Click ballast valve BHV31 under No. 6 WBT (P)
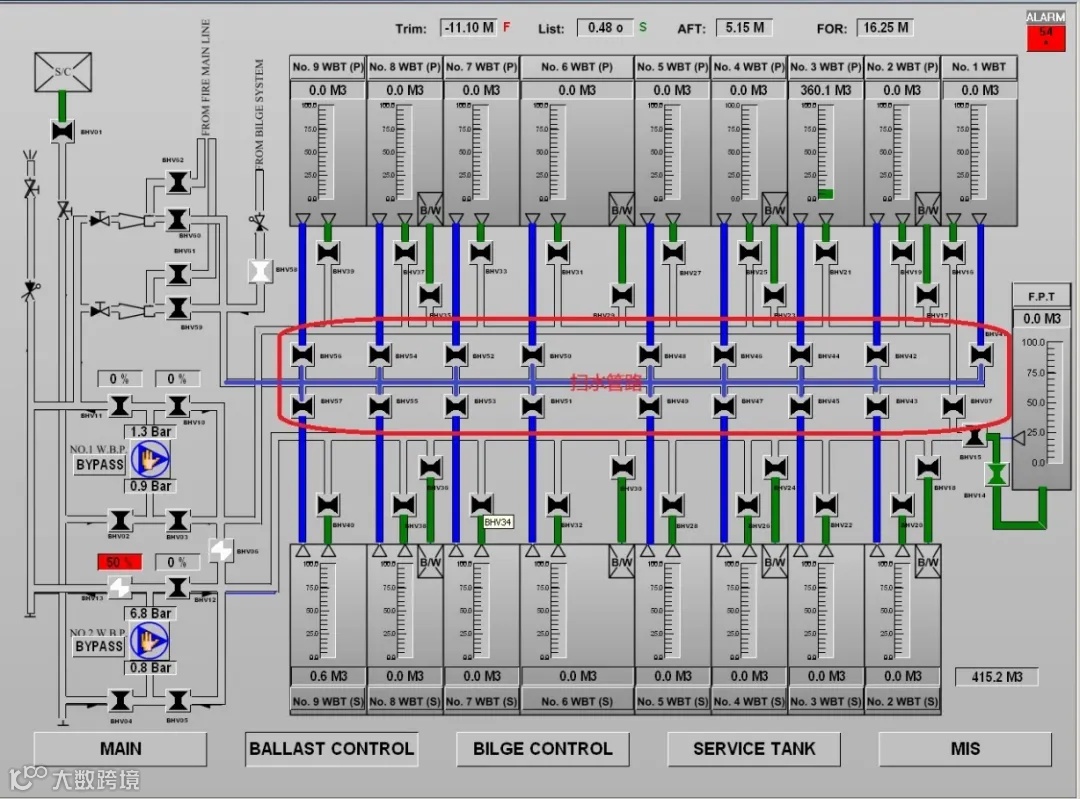Image resolution: width=1080 pixels, height=799 pixels. click(558, 252)
